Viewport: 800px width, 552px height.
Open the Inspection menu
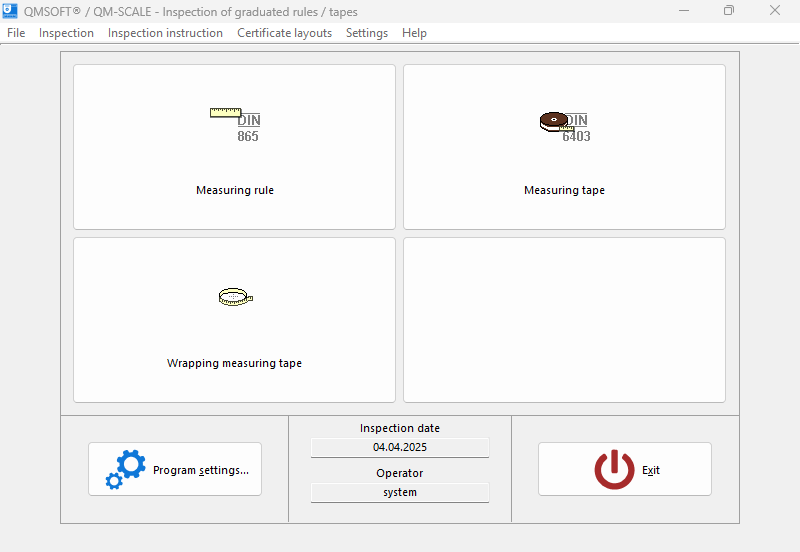[66, 33]
